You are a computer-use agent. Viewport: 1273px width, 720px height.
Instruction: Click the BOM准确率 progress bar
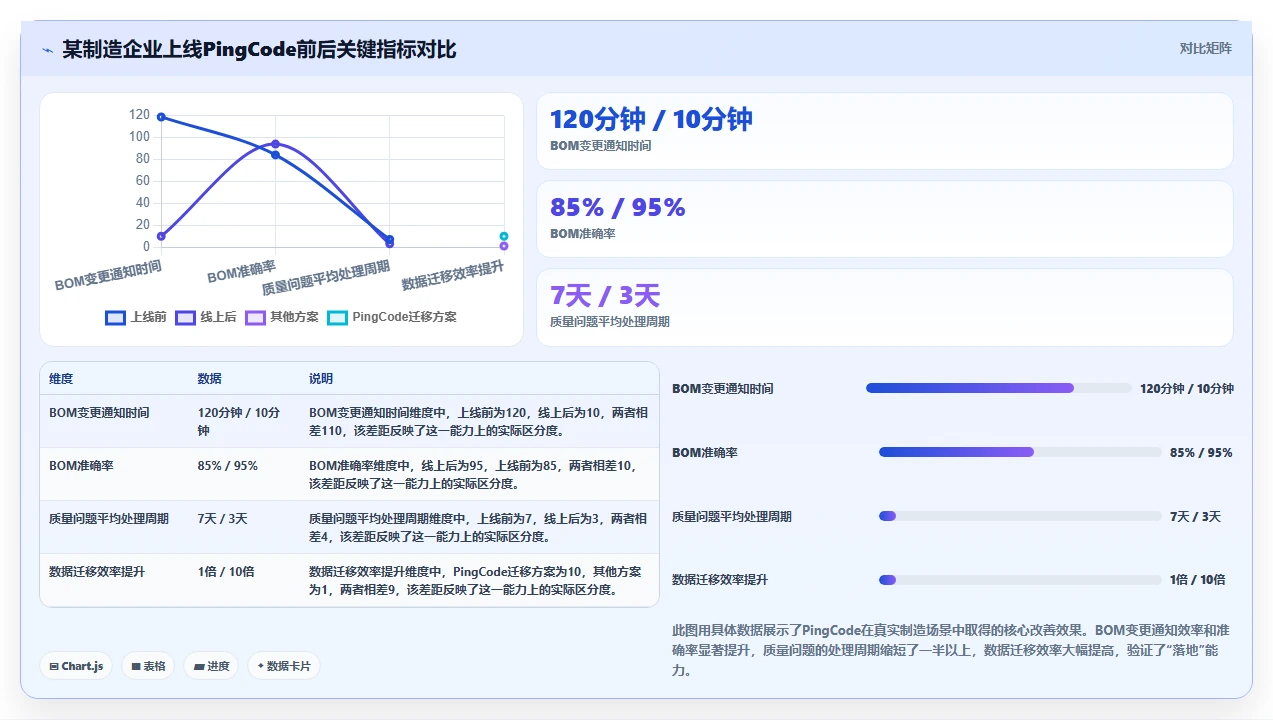click(x=1020, y=452)
